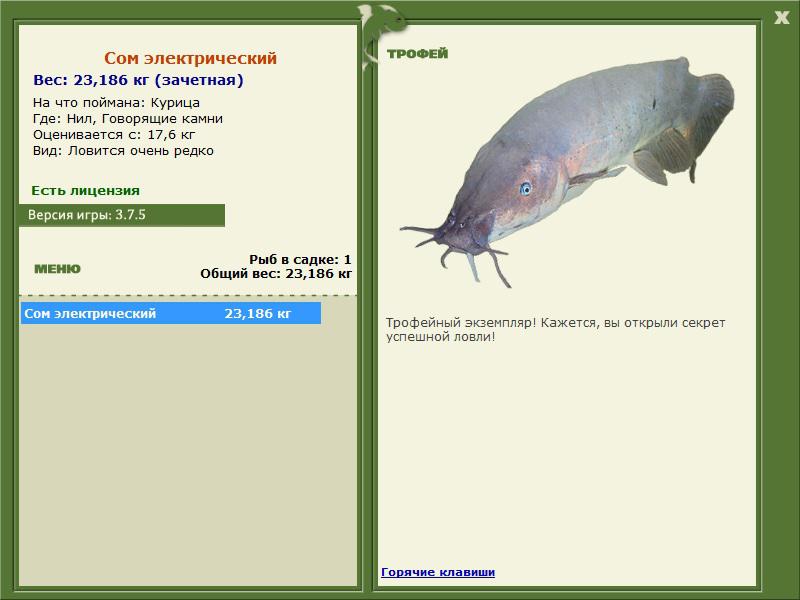
Task: Click the empty area below the catch list
Action: [x=188, y=454]
